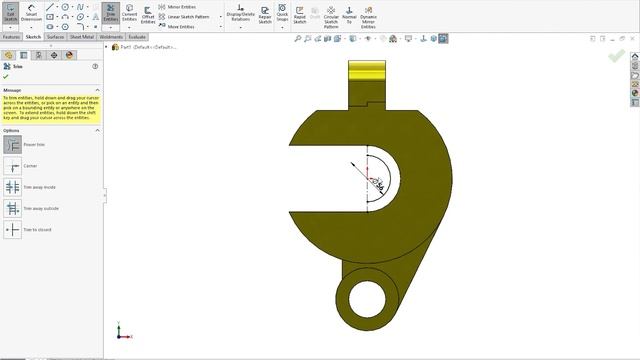Image resolution: width=640 pixels, height=360 pixels.
Task: Switch to the Surfaces tab
Action: (x=55, y=37)
